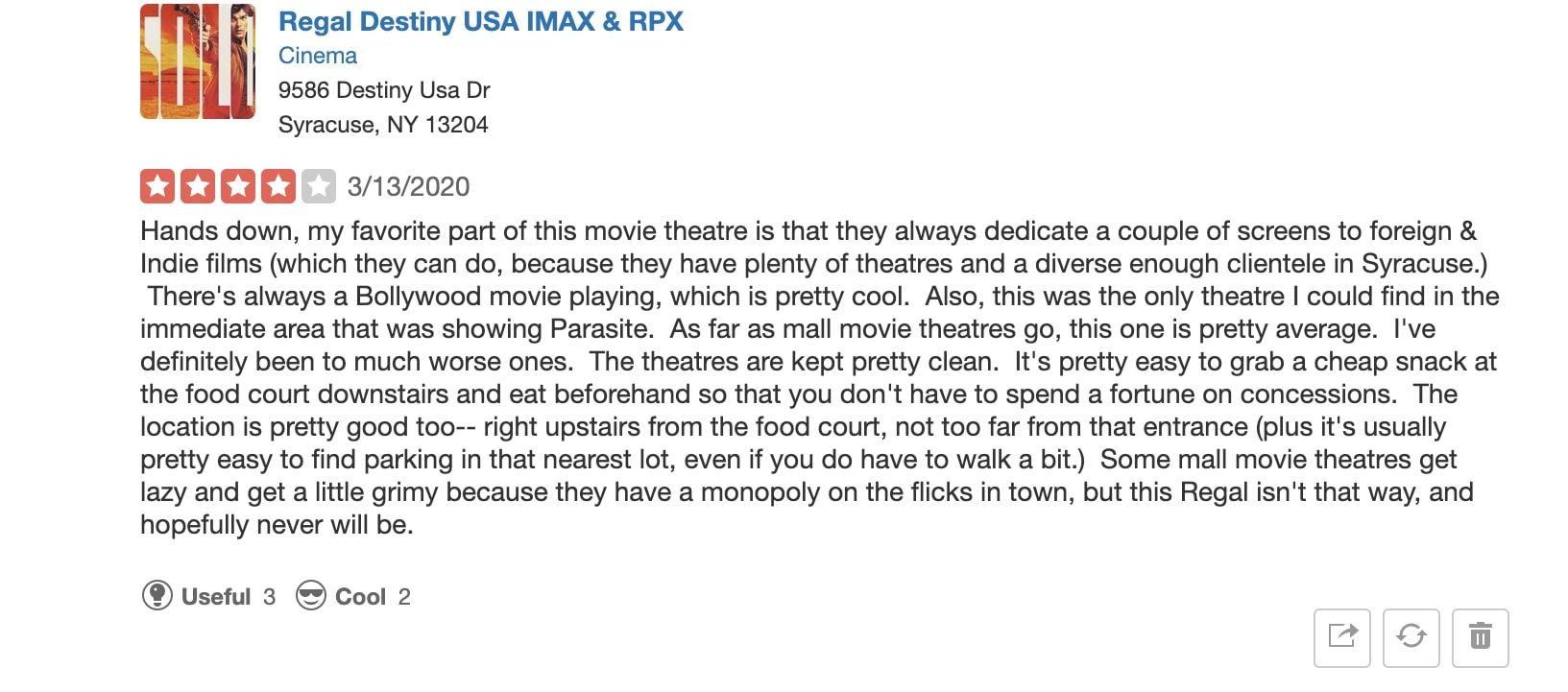
Task: Click the first red rating star
Action: click(157, 186)
